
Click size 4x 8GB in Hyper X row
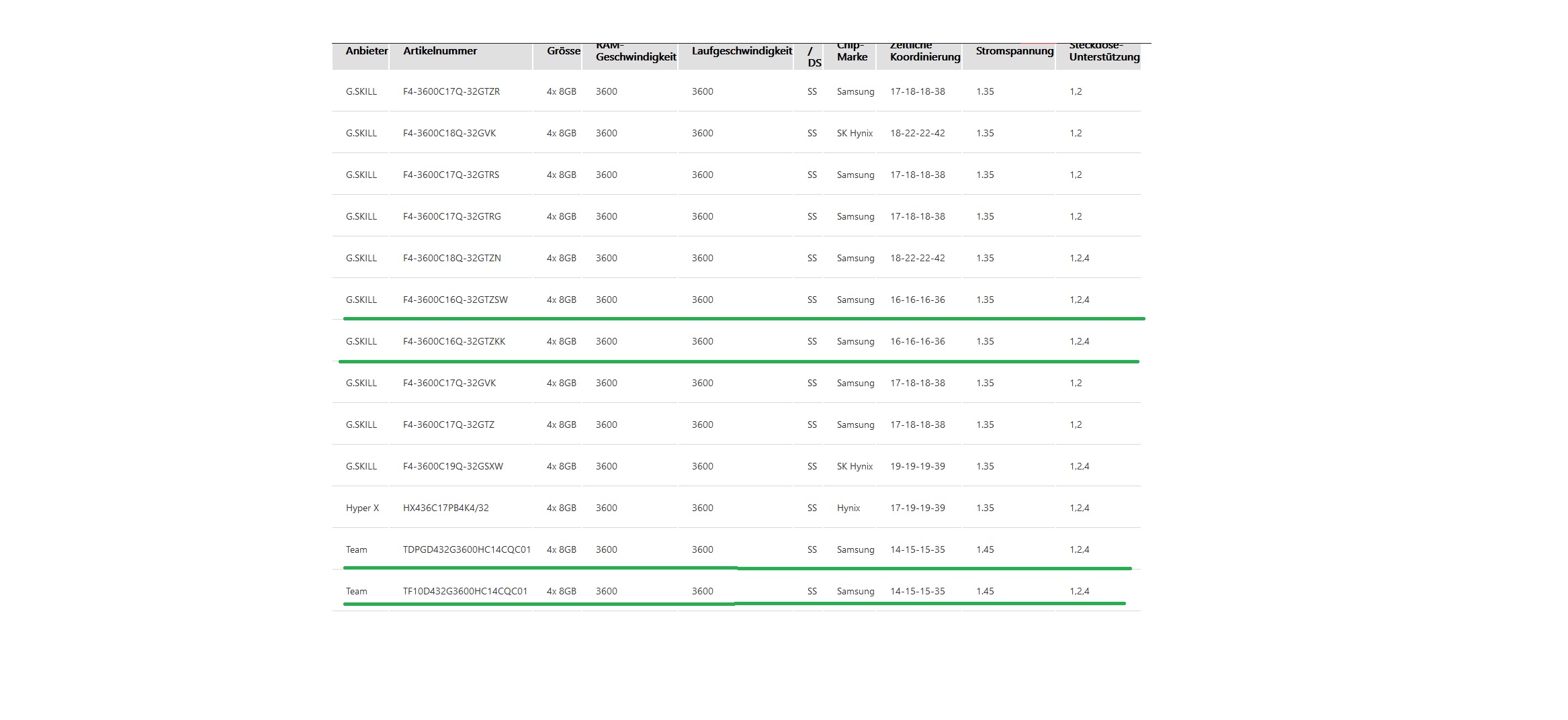click(x=562, y=508)
